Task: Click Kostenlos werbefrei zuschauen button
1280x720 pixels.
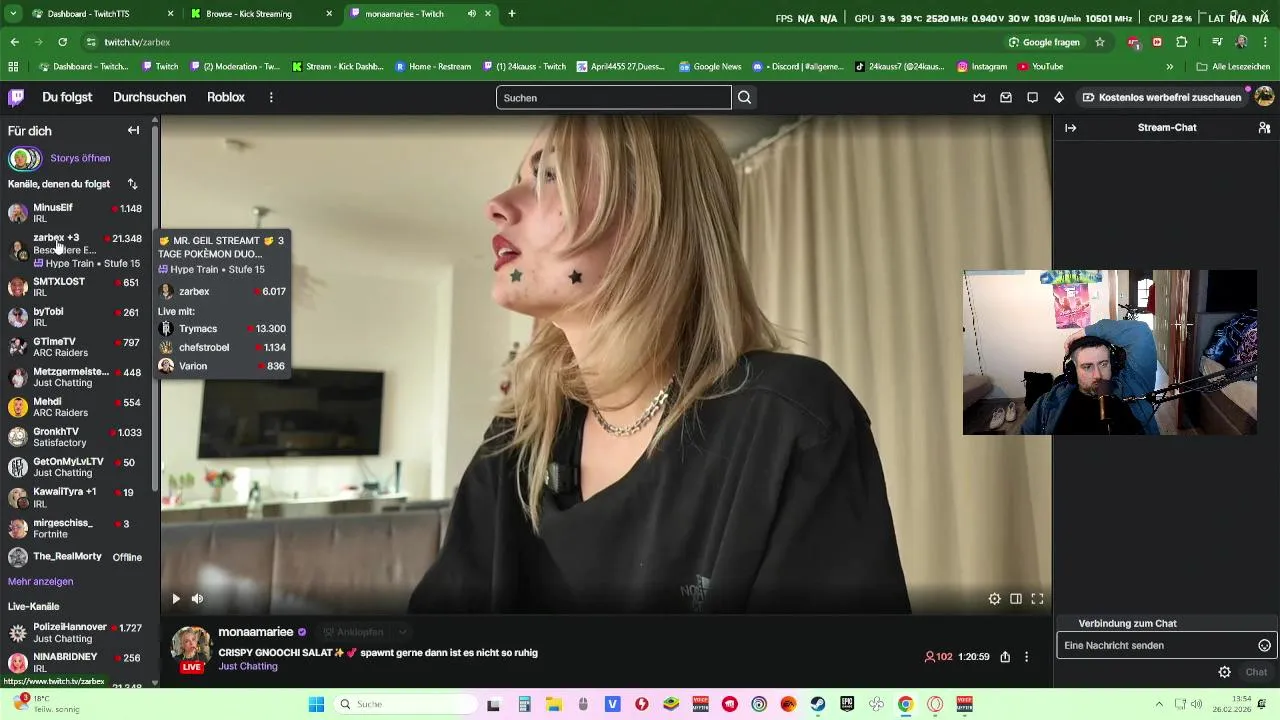Action: tap(1161, 97)
